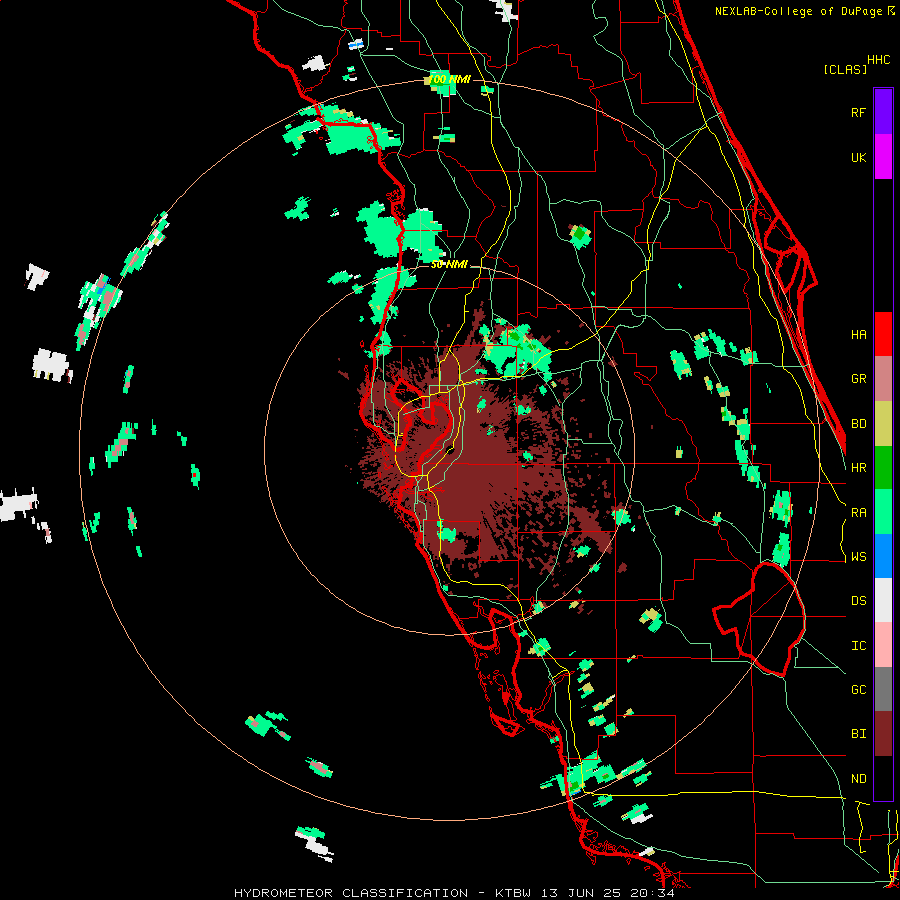Click the 'HA' legend label
900x900 pixels.
click(858, 334)
